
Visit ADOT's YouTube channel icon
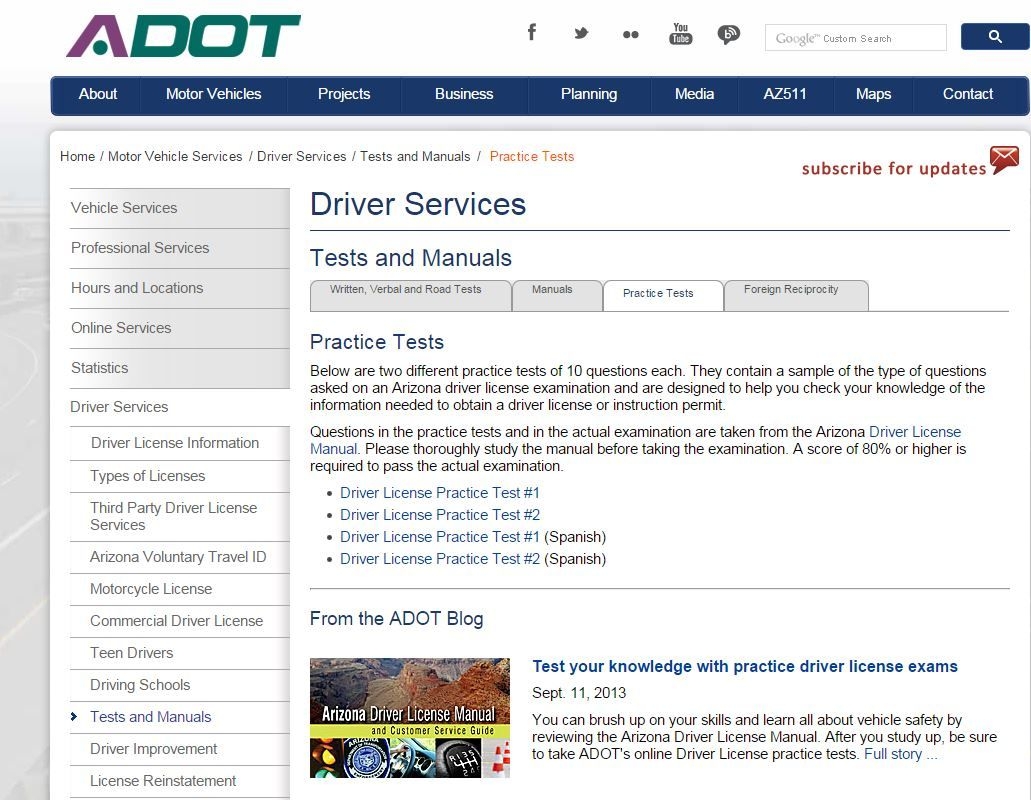tap(681, 33)
